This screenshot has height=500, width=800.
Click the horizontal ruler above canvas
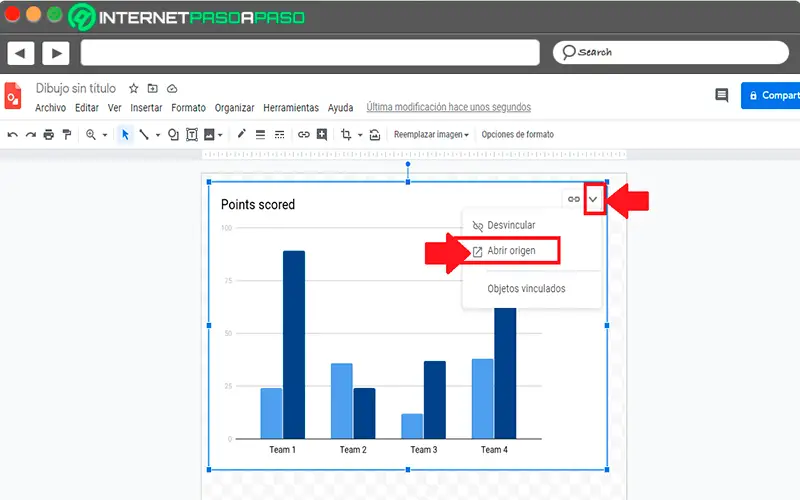[x=414, y=154]
